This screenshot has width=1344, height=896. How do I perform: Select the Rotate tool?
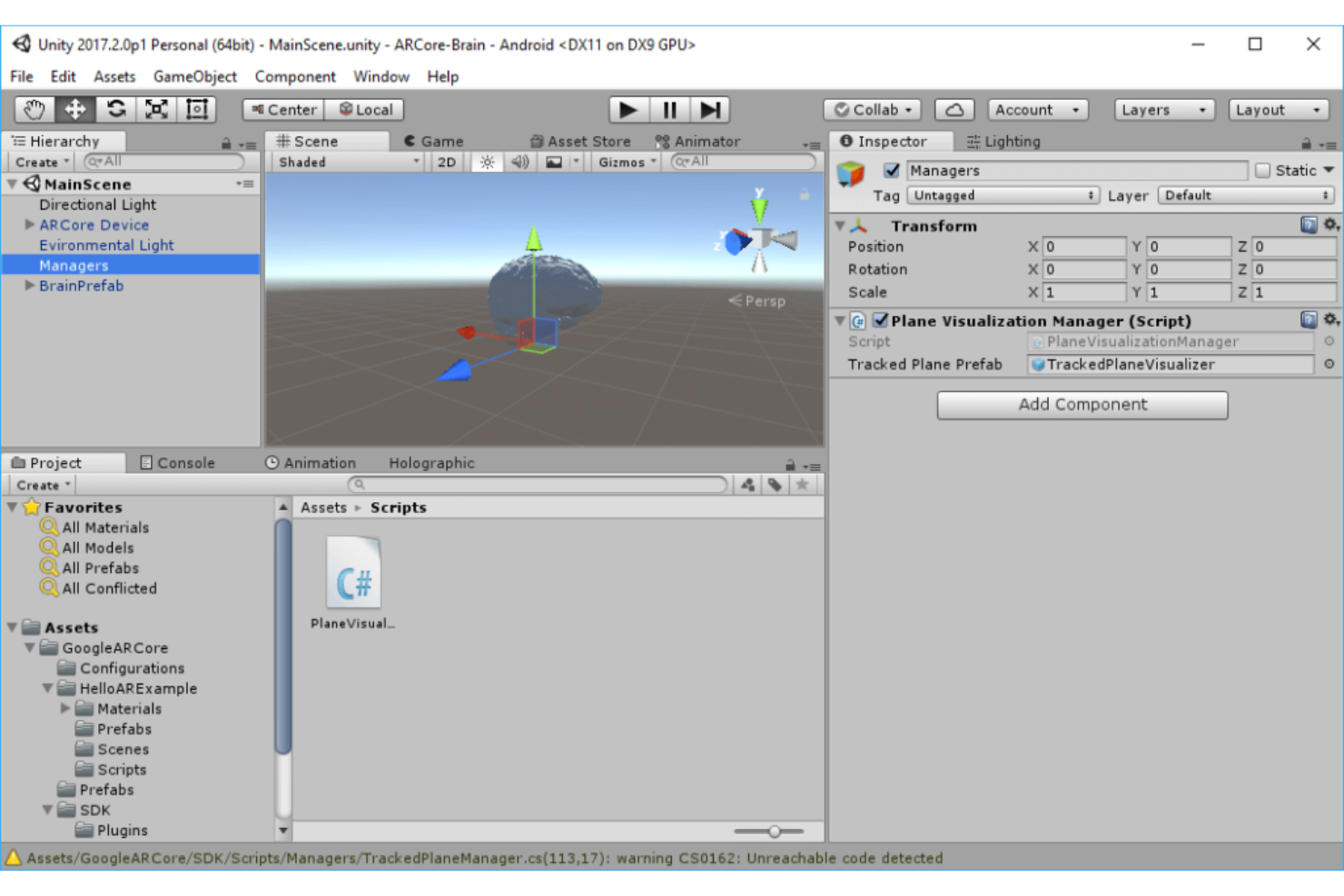115,109
